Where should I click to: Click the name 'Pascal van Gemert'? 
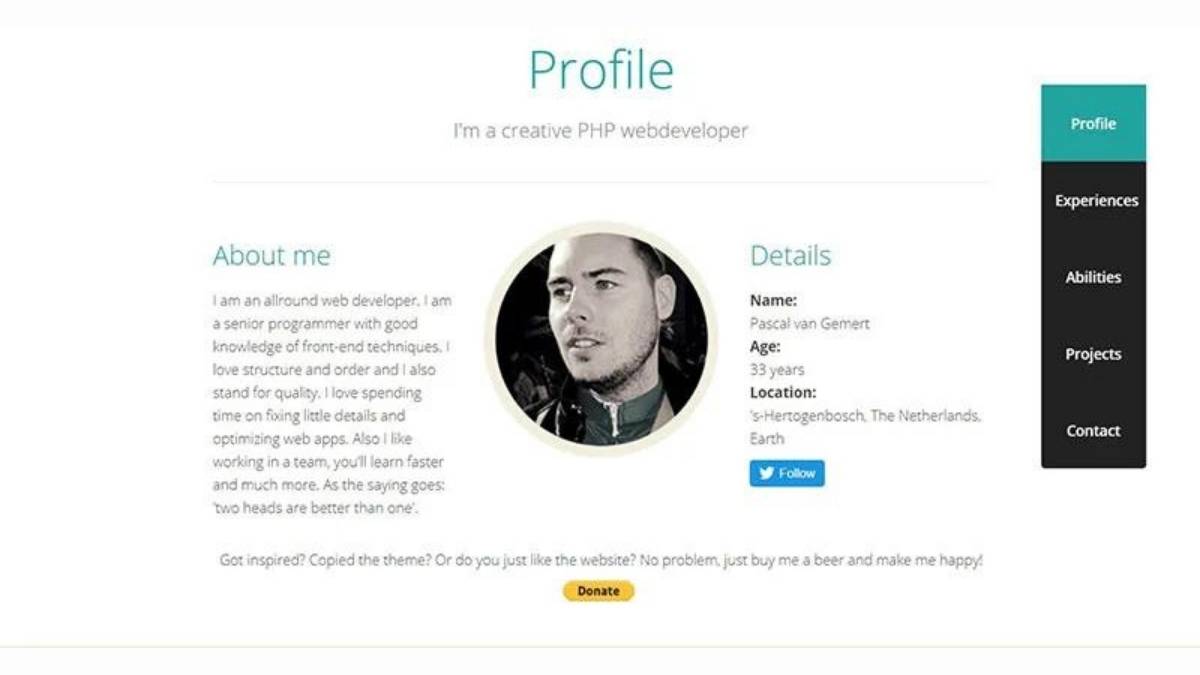[x=810, y=323]
